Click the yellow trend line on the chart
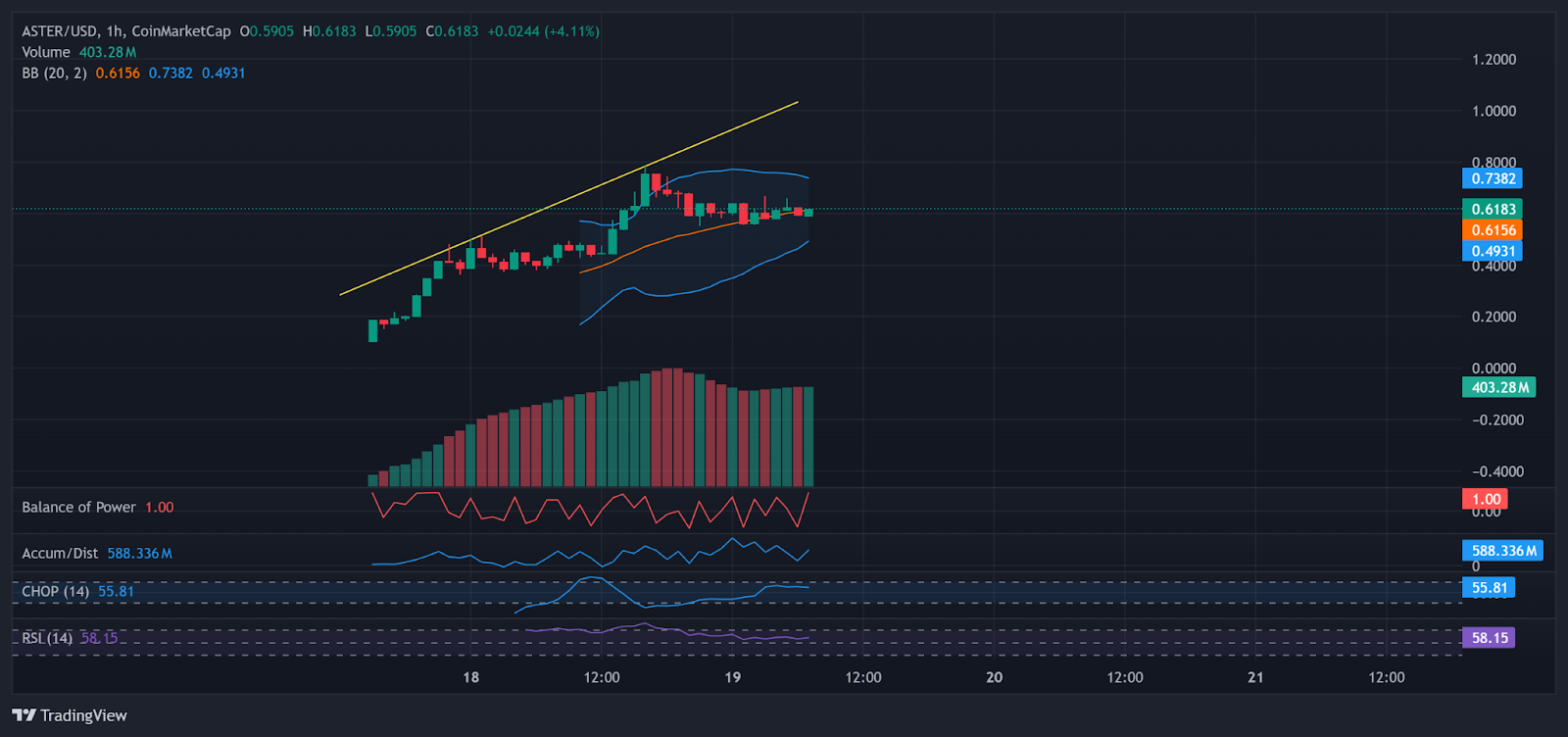Image resolution: width=1568 pixels, height=737 pixels. [568, 198]
